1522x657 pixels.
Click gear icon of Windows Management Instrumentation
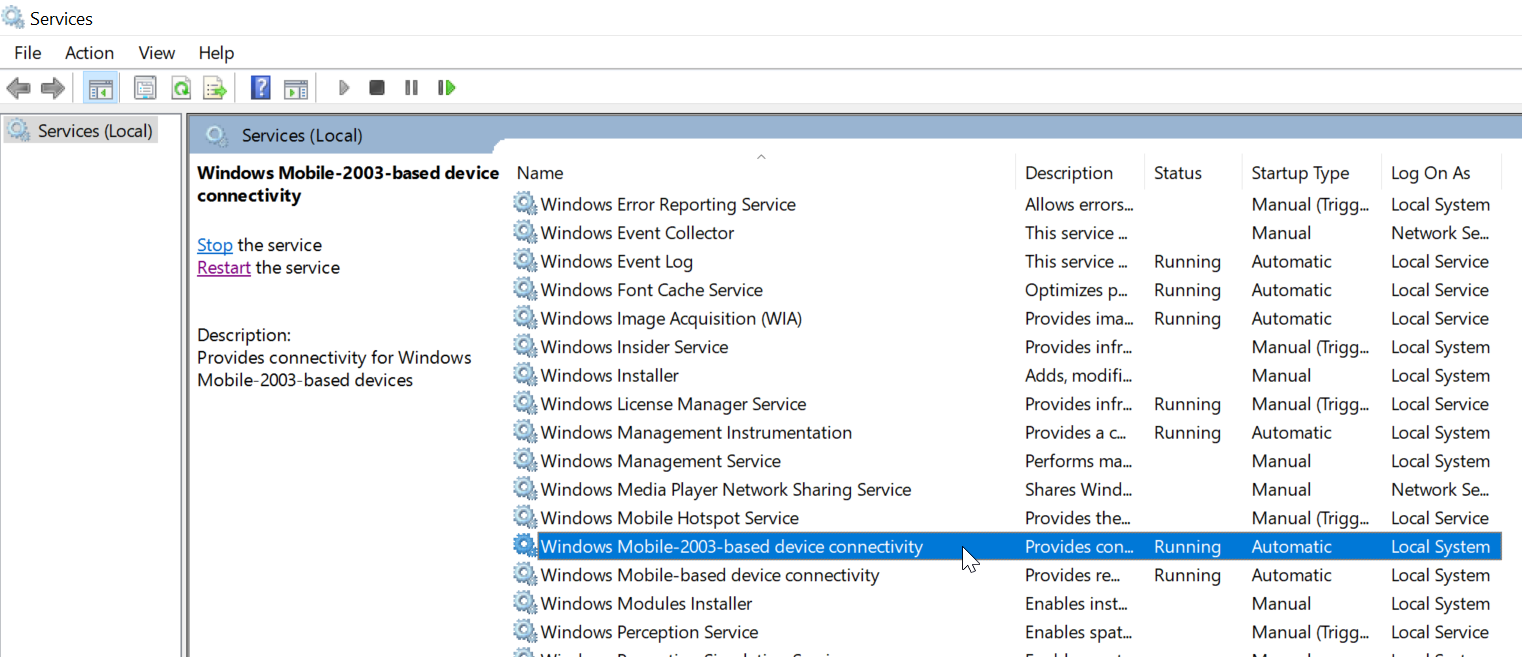tap(525, 432)
